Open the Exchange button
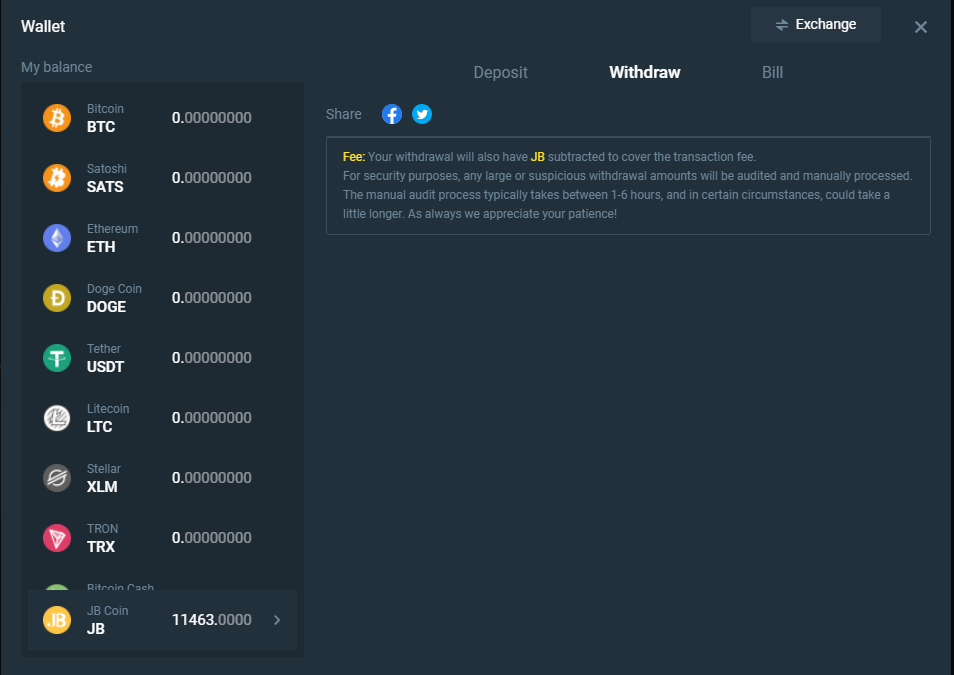This screenshot has width=954, height=675. click(815, 25)
